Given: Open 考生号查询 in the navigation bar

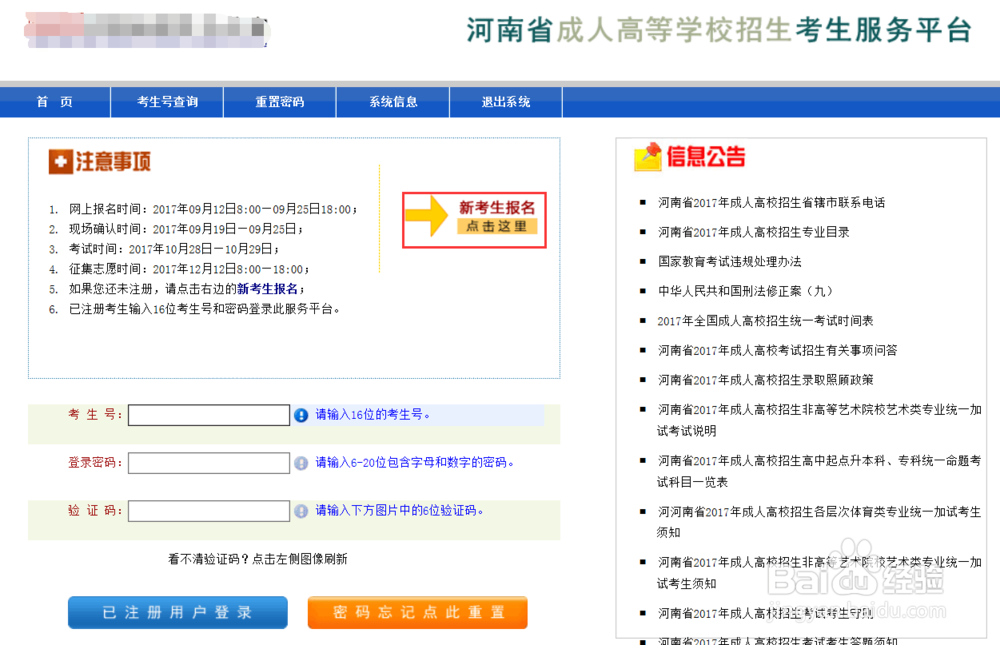Looking at the screenshot, I should point(167,102).
